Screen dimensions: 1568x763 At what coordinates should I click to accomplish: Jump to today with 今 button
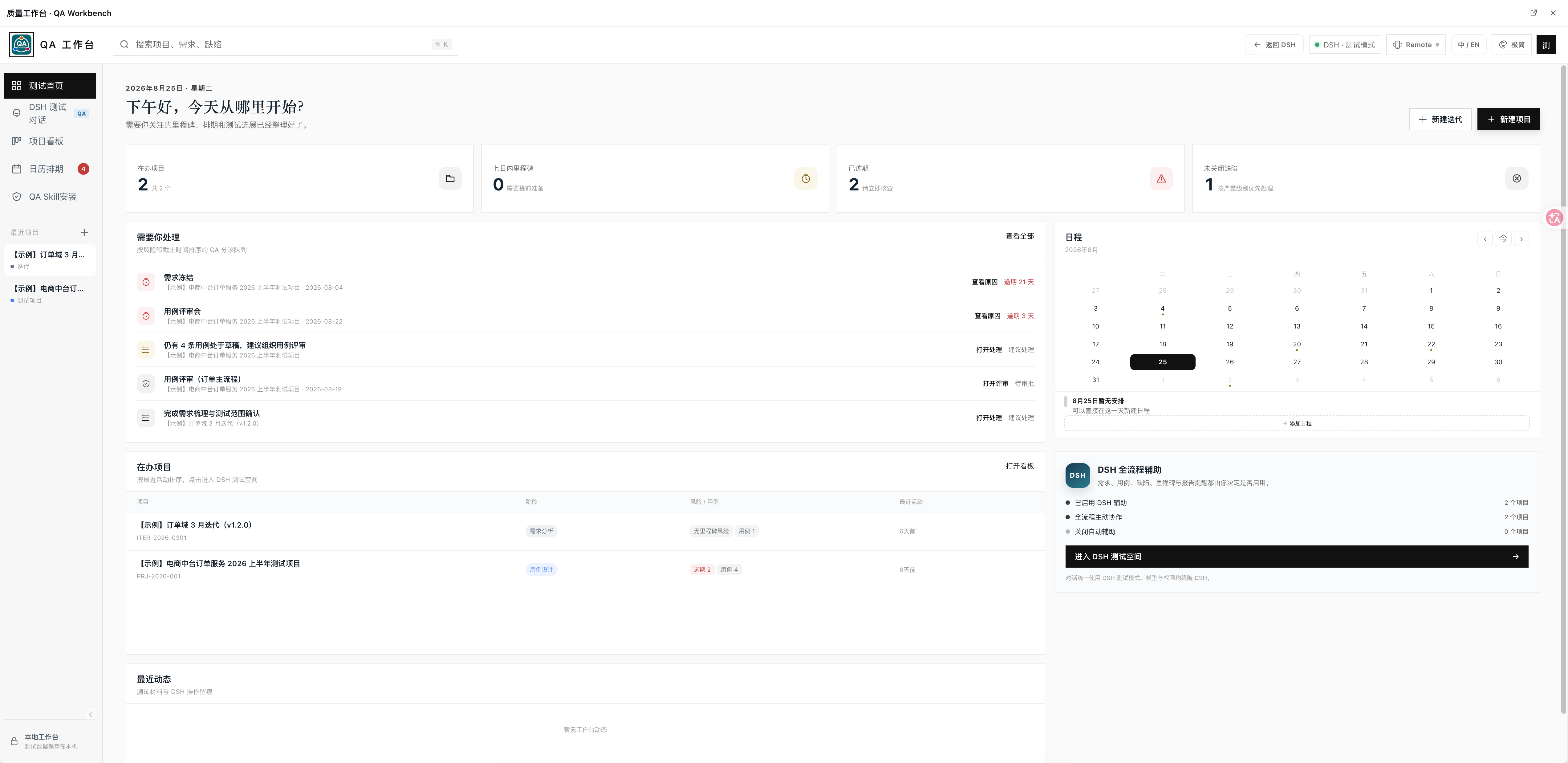(1504, 239)
